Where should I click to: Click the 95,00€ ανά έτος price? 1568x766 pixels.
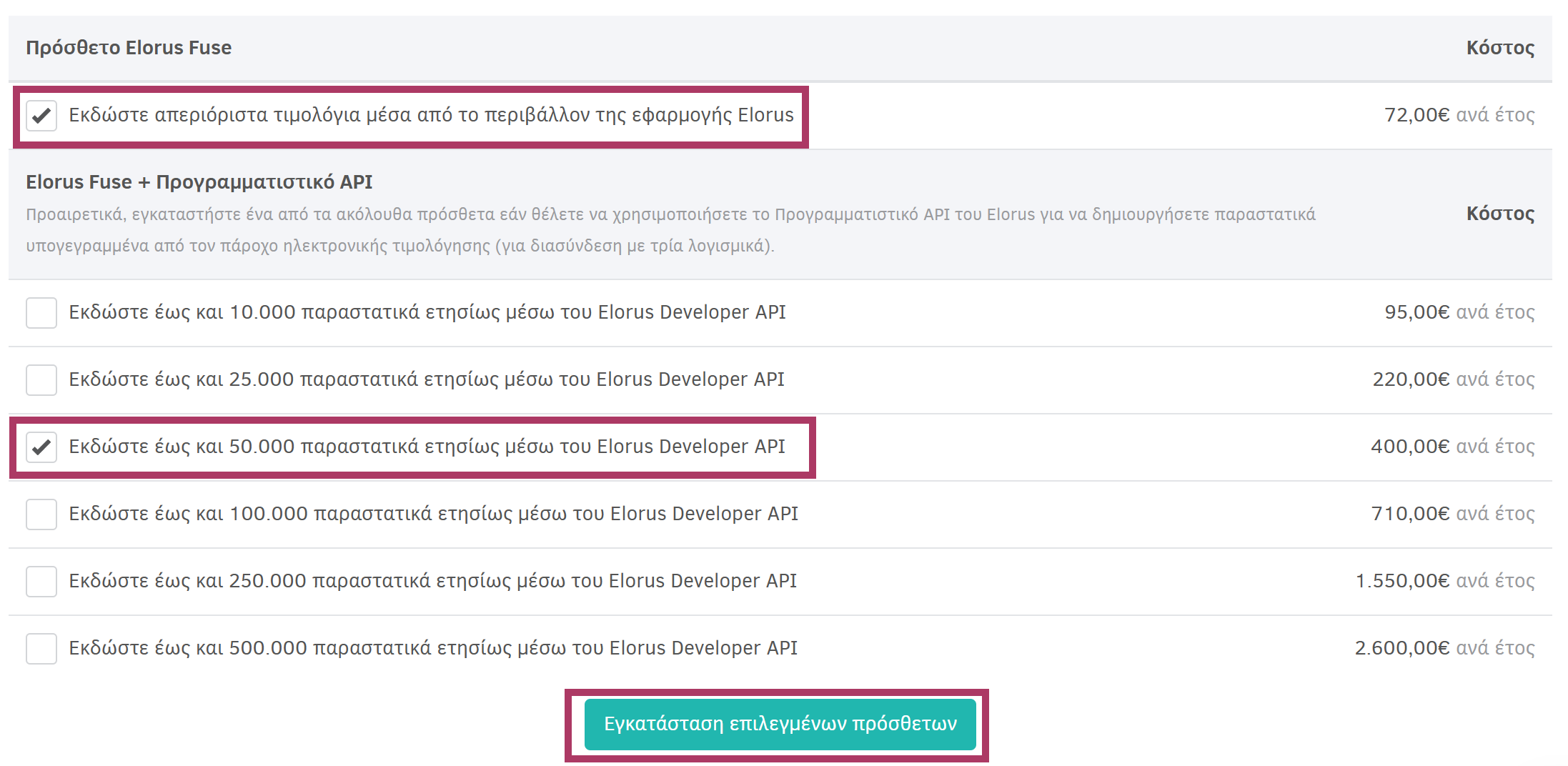pyautogui.click(x=1459, y=312)
